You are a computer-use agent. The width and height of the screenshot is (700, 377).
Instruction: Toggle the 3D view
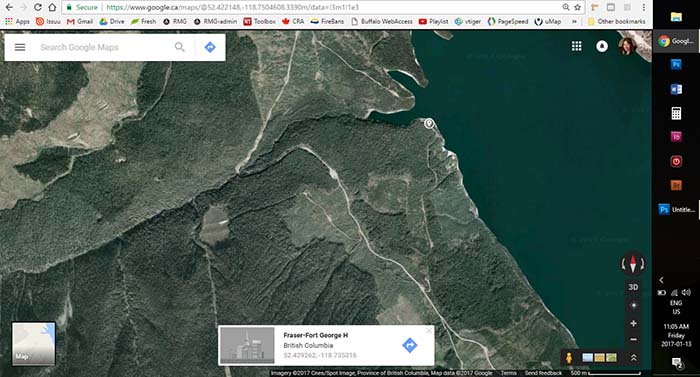click(x=633, y=287)
